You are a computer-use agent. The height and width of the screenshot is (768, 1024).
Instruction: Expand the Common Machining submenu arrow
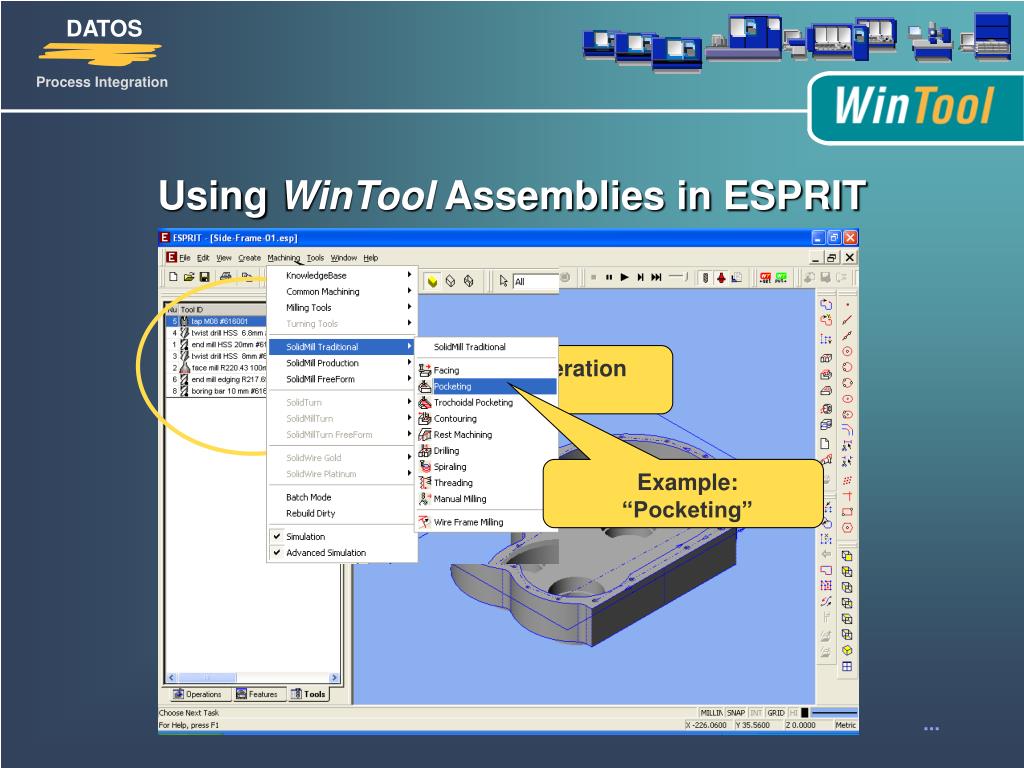click(409, 291)
